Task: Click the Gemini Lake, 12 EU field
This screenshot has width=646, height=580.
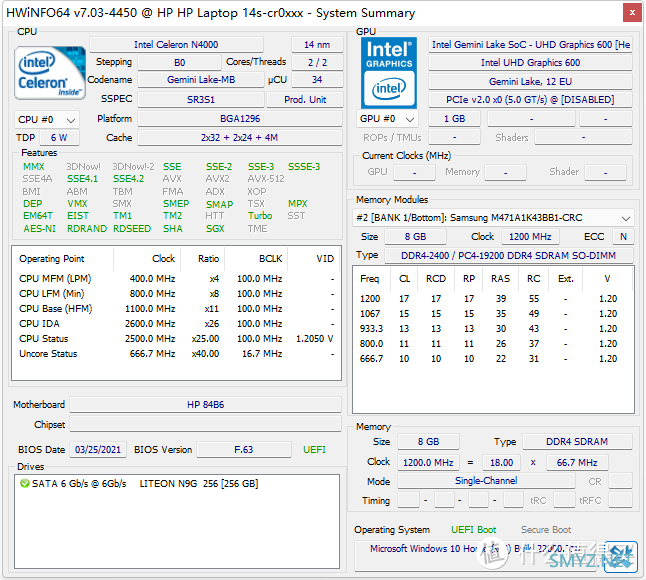Action: [x=531, y=82]
